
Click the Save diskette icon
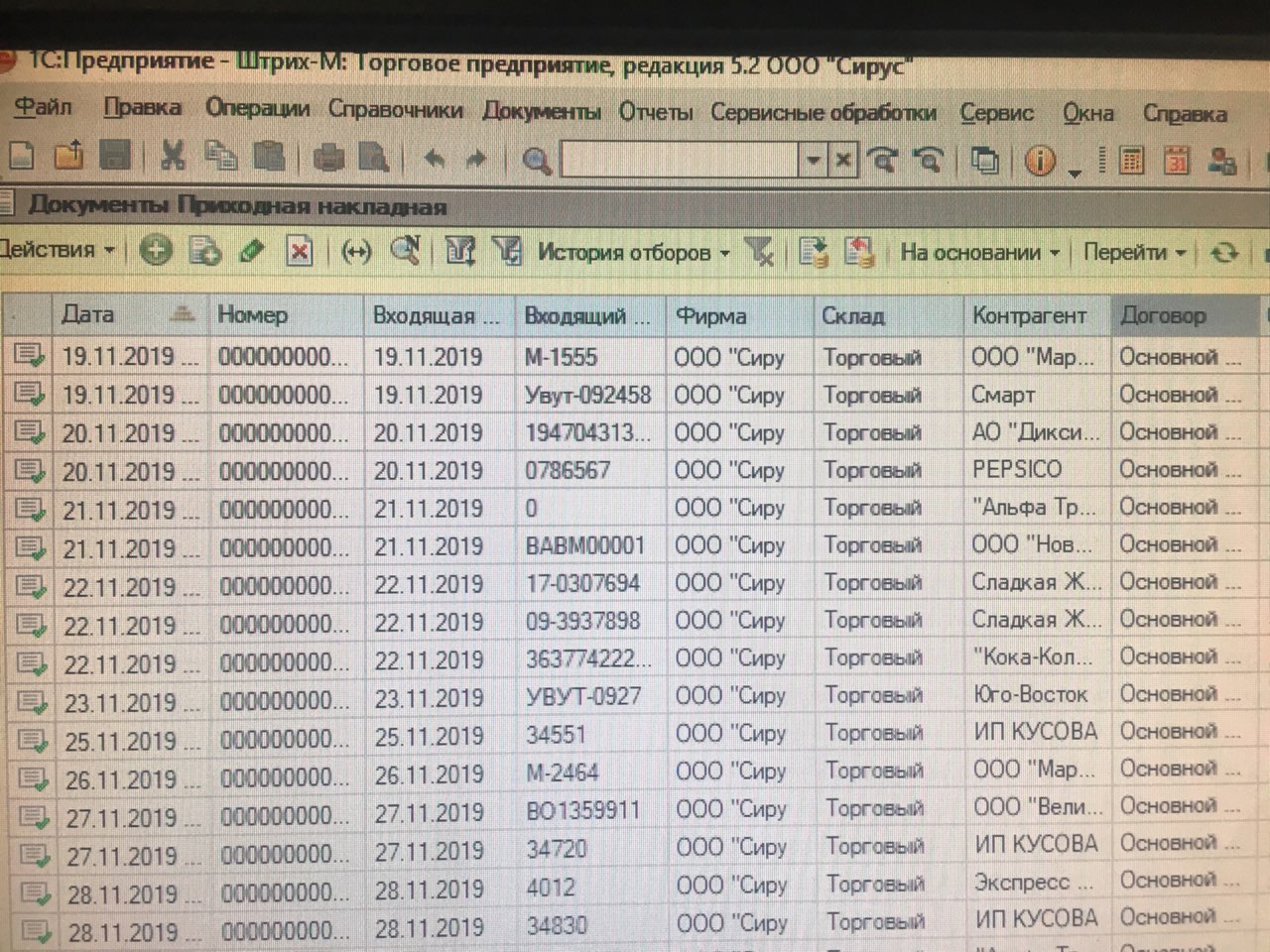pyautogui.click(x=115, y=155)
